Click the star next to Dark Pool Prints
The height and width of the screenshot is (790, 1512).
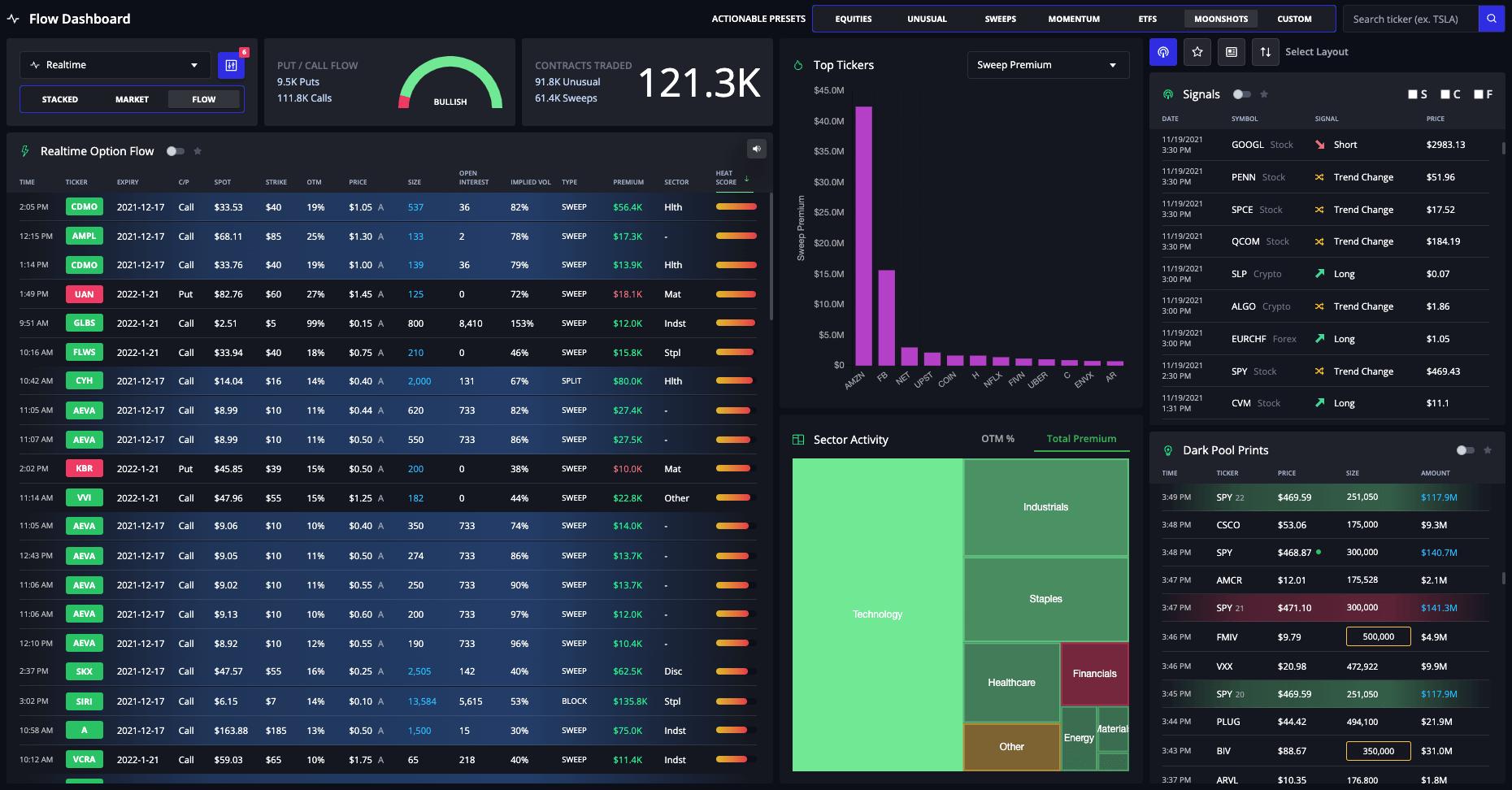point(1488,450)
